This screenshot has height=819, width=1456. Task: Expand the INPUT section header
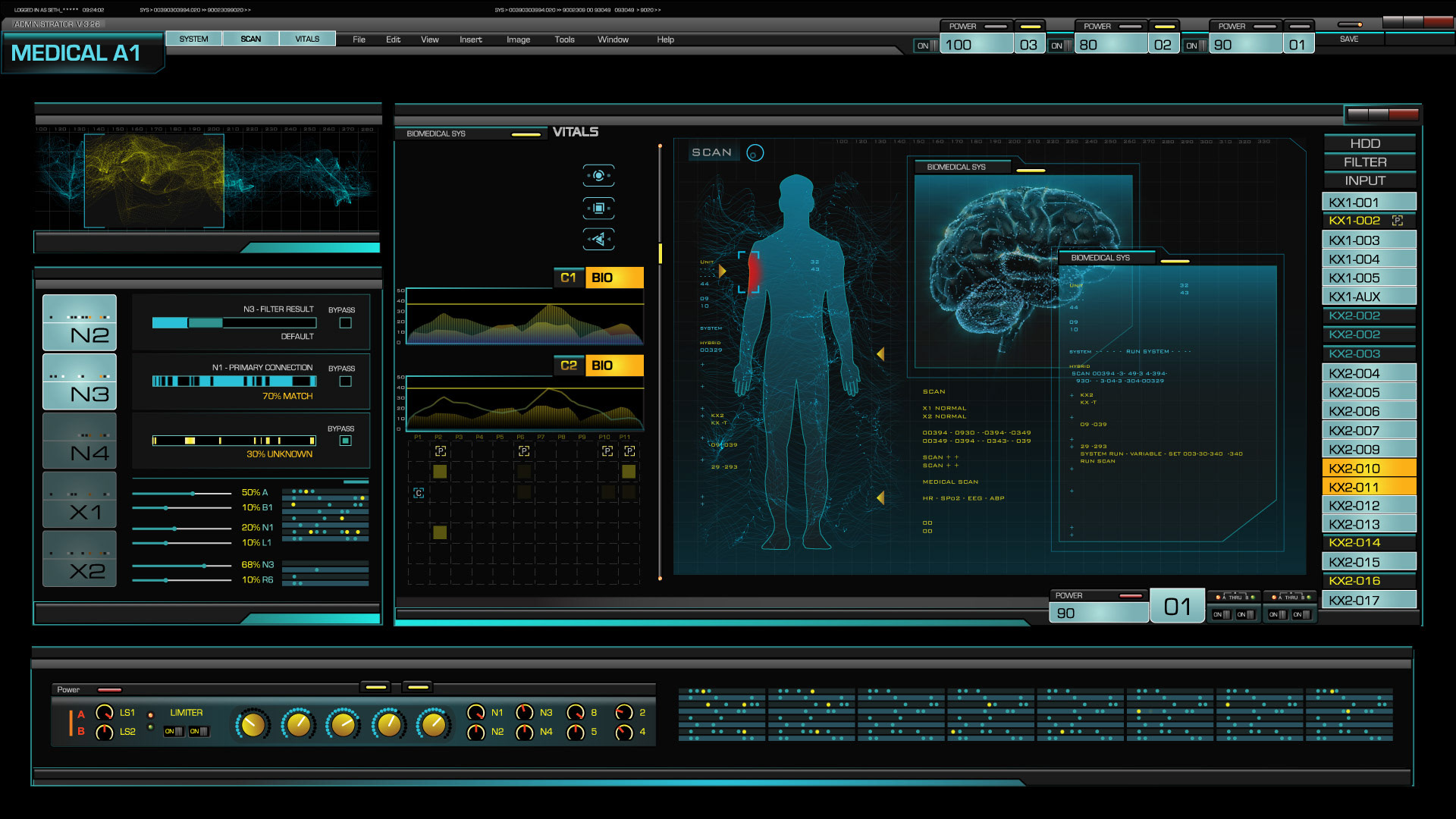[x=1364, y=180]
